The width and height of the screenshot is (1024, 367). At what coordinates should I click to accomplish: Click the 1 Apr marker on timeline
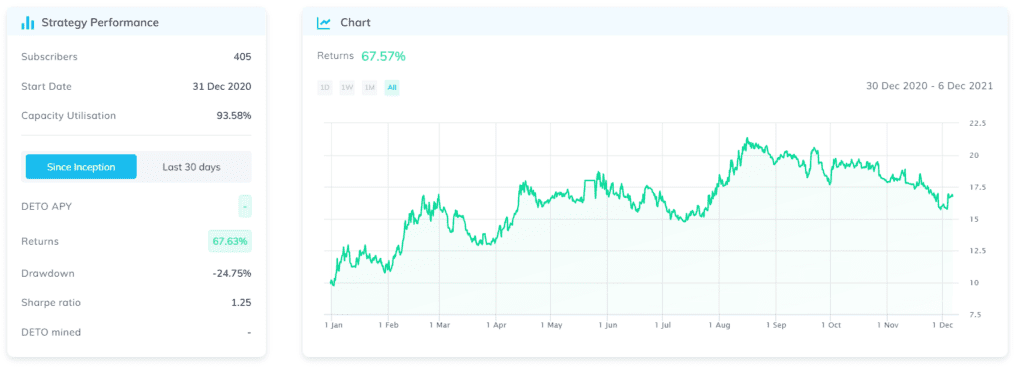coord(496,325)
